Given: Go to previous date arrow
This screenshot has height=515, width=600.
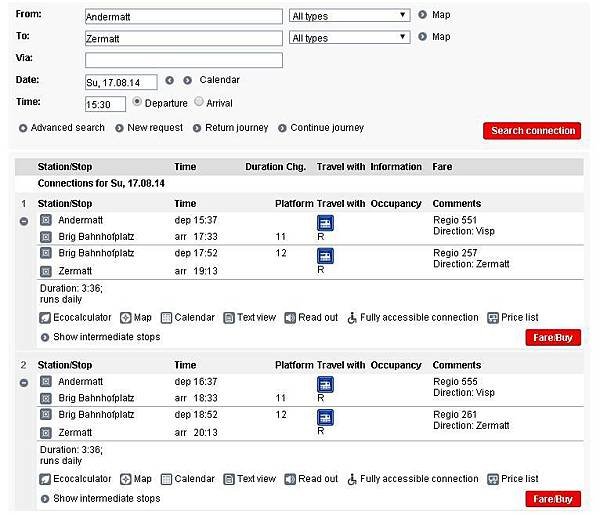Looking at the screenshot, I should [170, 80].
